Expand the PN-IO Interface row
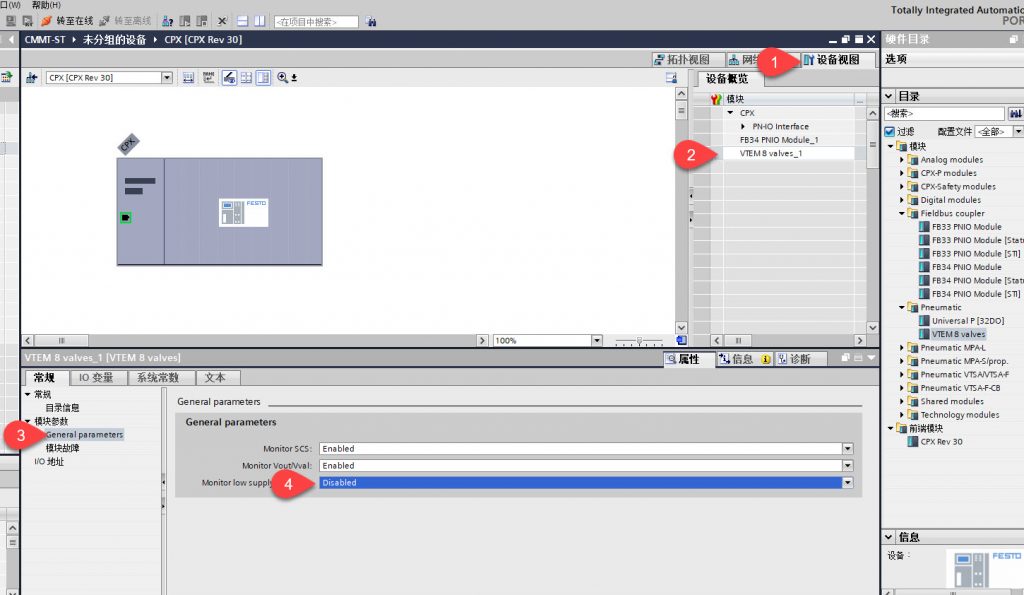The height and width of the screenshot is (595, 1024). click(743, 127)
